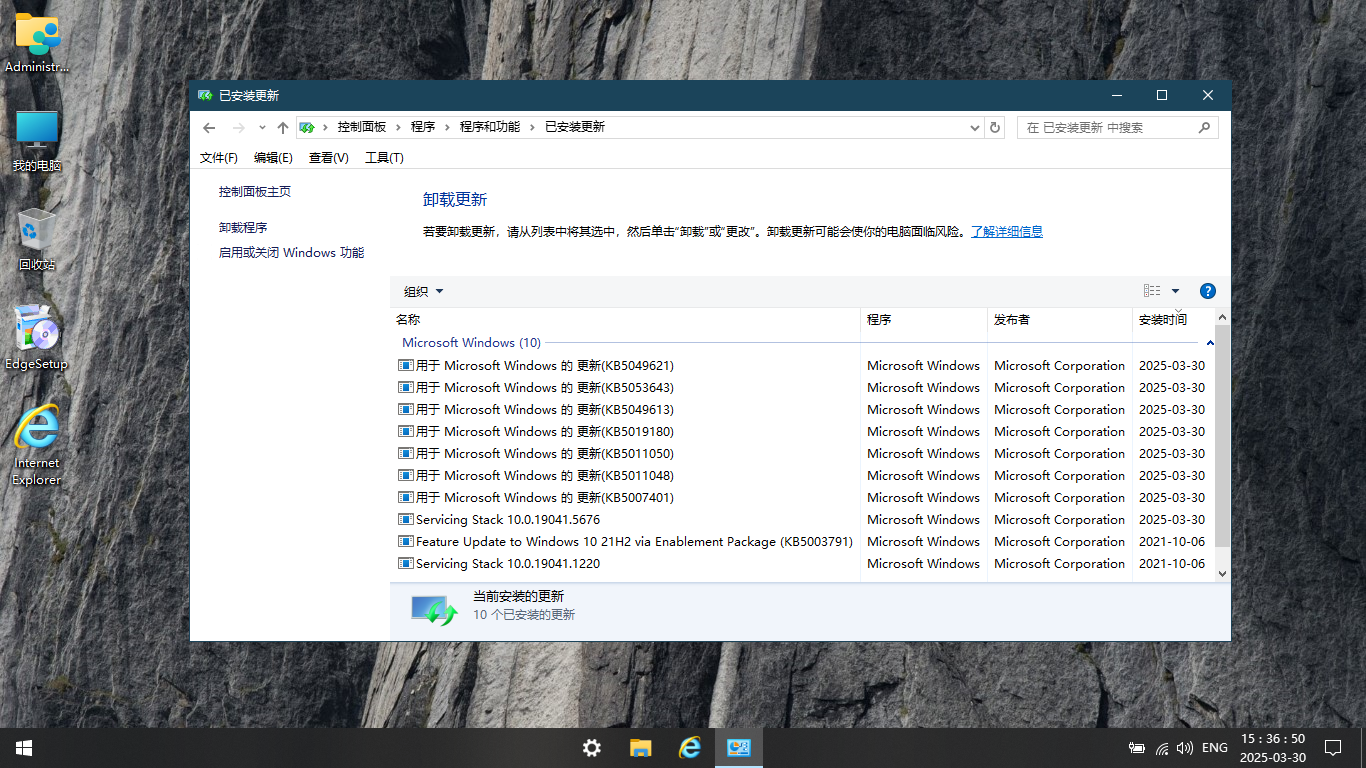Click the volume speaker tray icon
Image resolution: width=1366 pixels, height=768 pixels.
coord(1185,748)
